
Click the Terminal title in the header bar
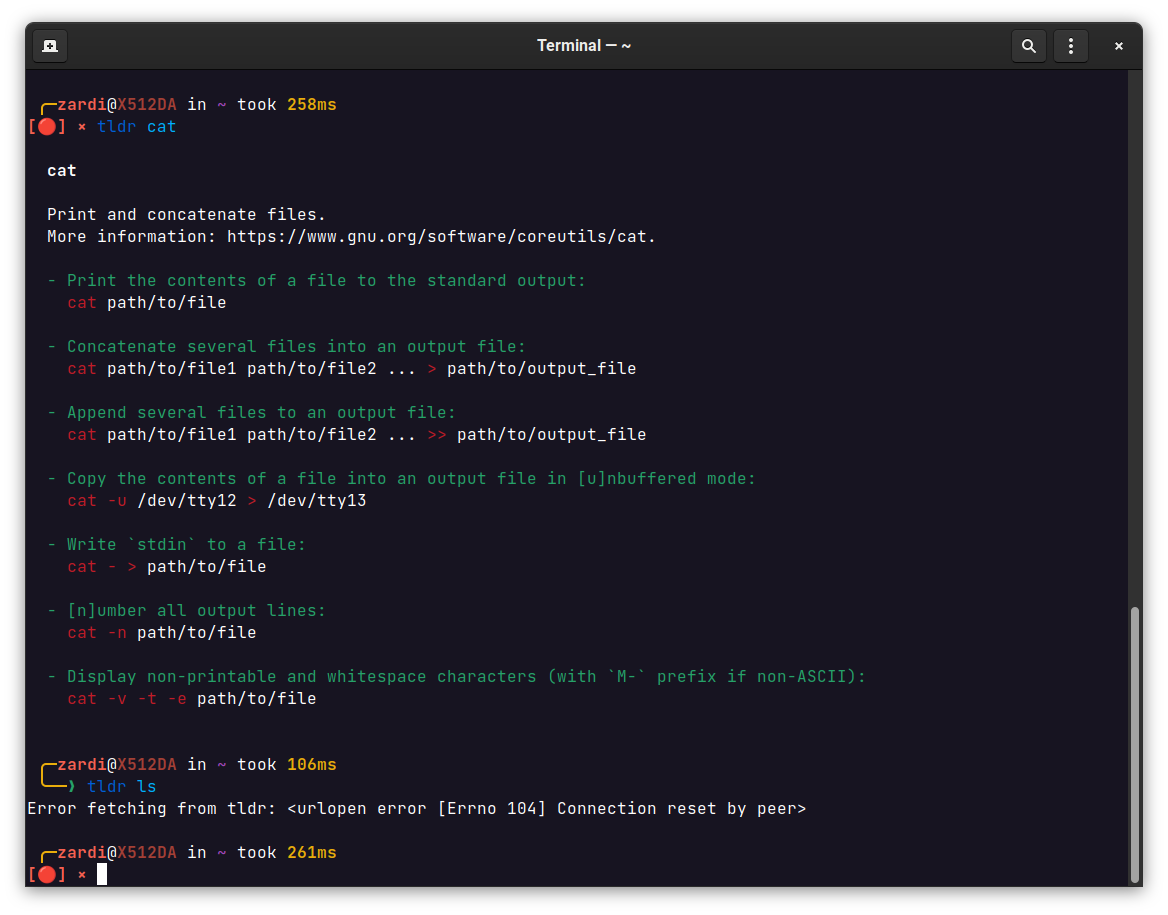coord(584,45)
